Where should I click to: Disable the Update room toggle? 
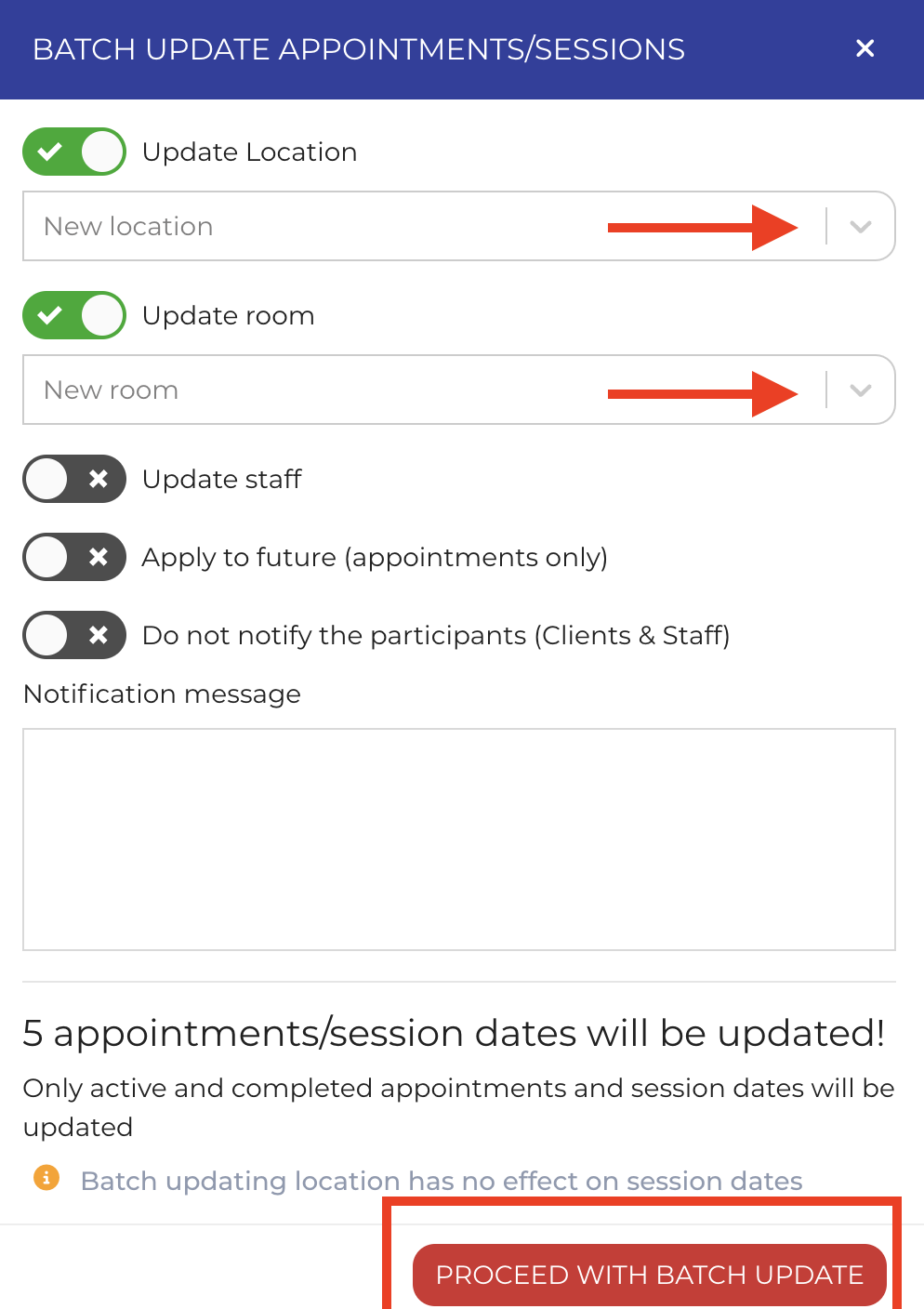point(74,315)
